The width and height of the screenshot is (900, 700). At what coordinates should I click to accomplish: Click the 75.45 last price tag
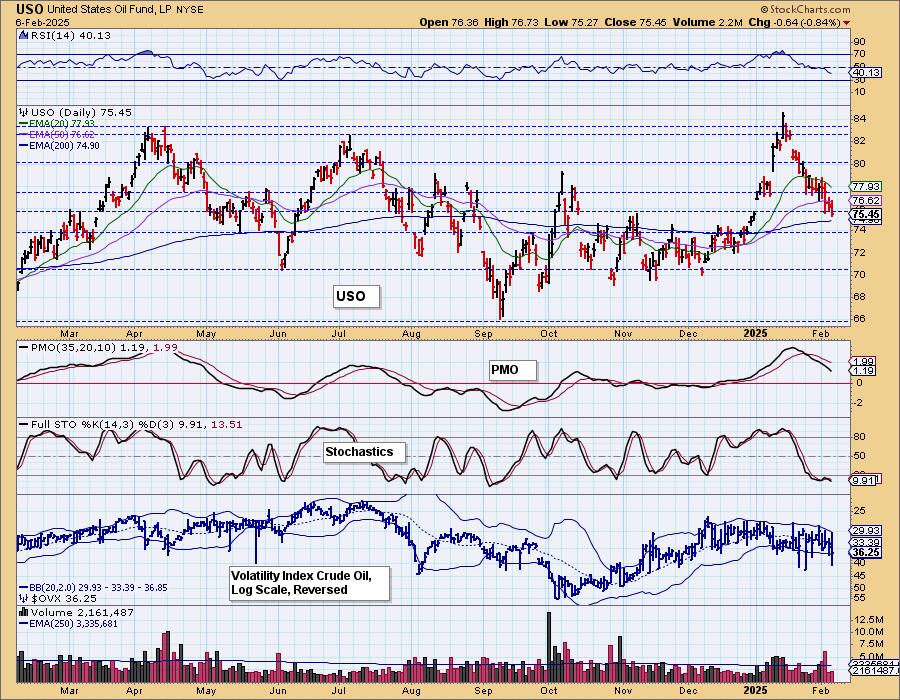pos(867,214)
